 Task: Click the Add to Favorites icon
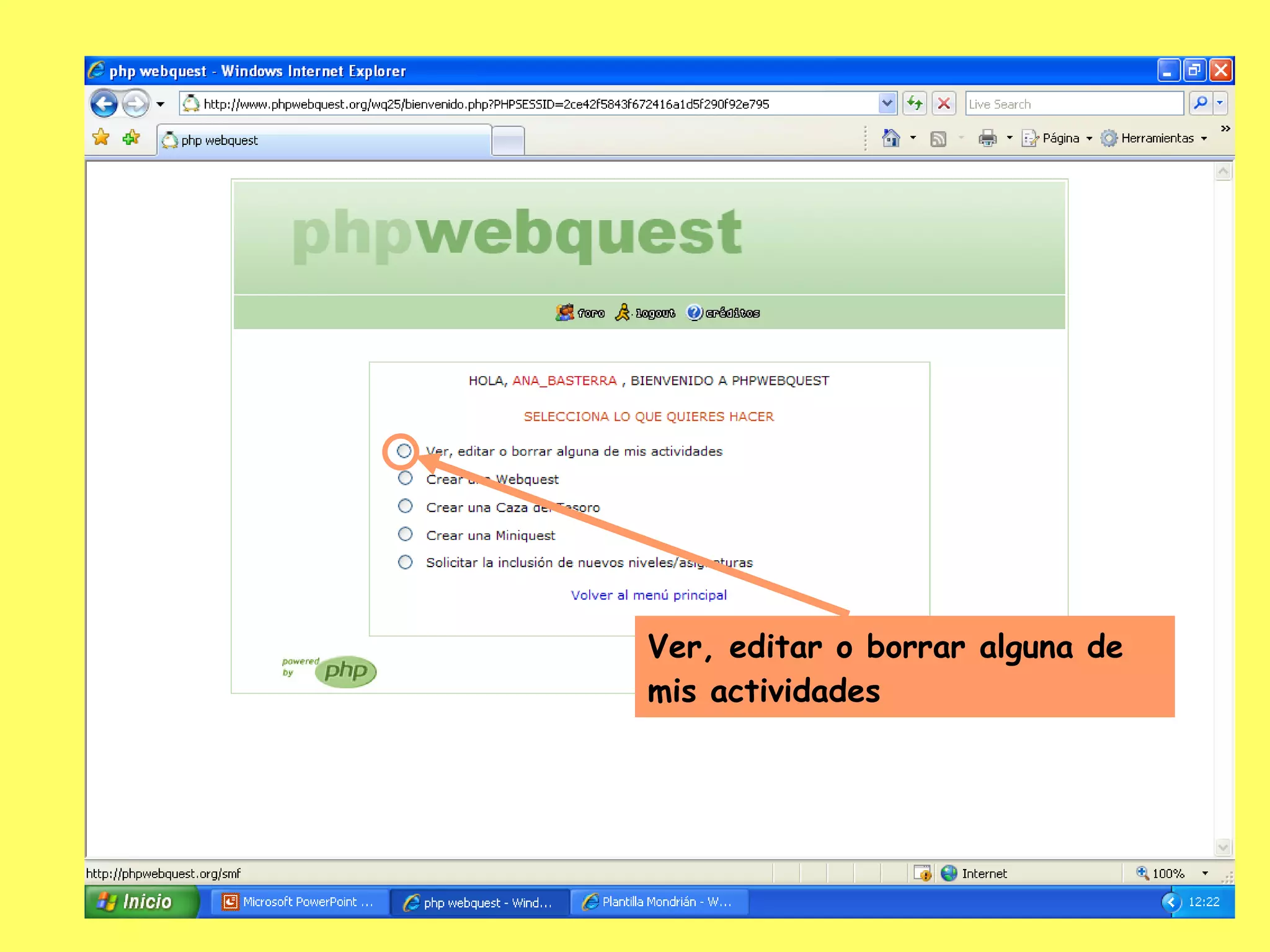(x=131, y=138)
